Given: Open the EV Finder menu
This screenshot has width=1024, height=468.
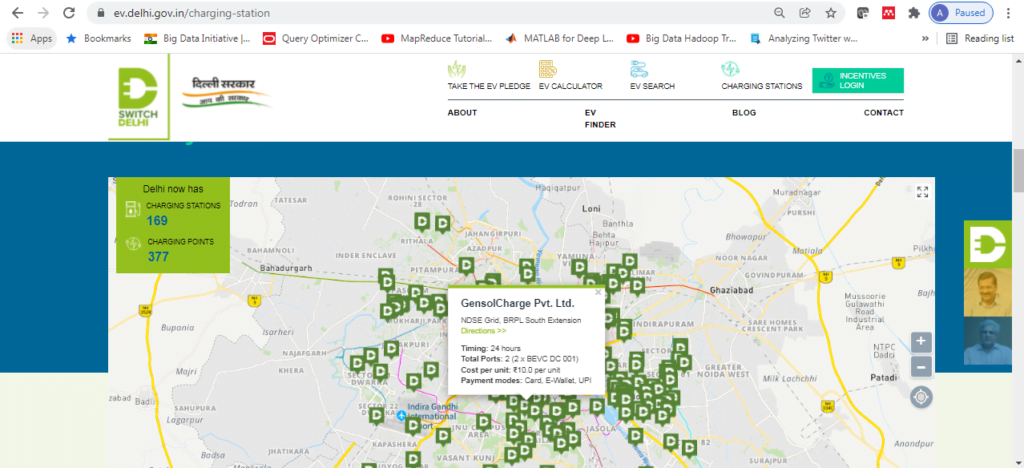Looking at the screenshot, I should (600, 118).
